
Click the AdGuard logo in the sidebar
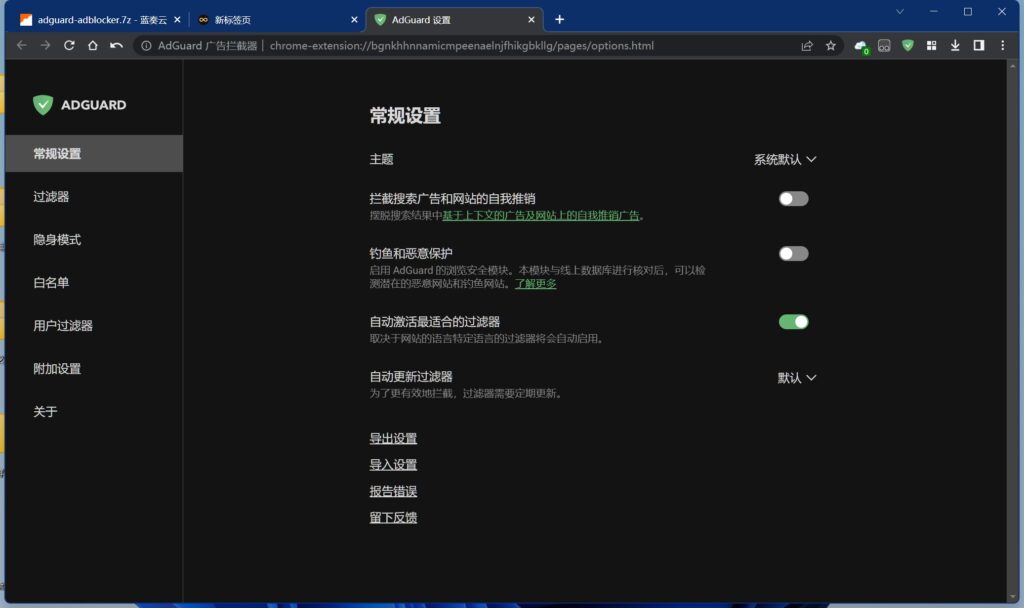pyautogui.click(x=80, y=104)
